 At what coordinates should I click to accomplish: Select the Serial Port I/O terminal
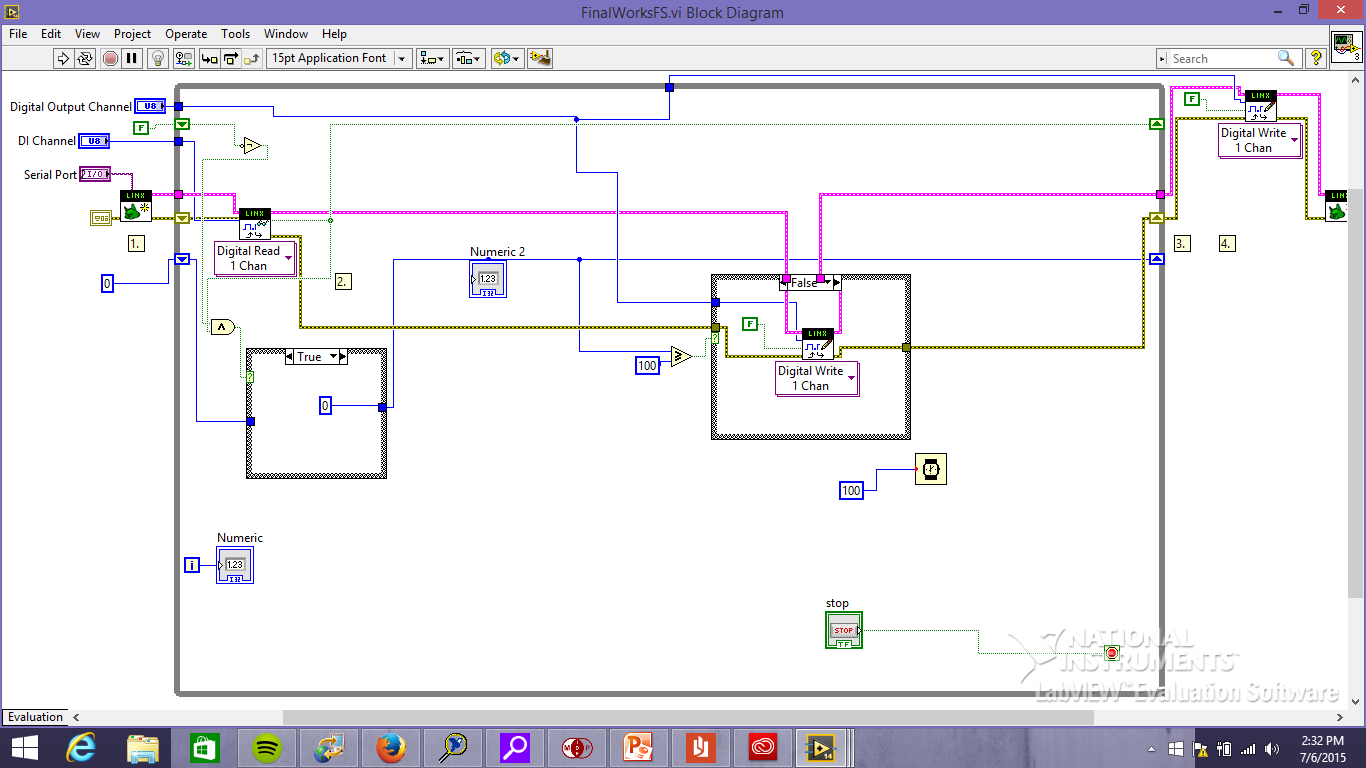pos(95,174)
